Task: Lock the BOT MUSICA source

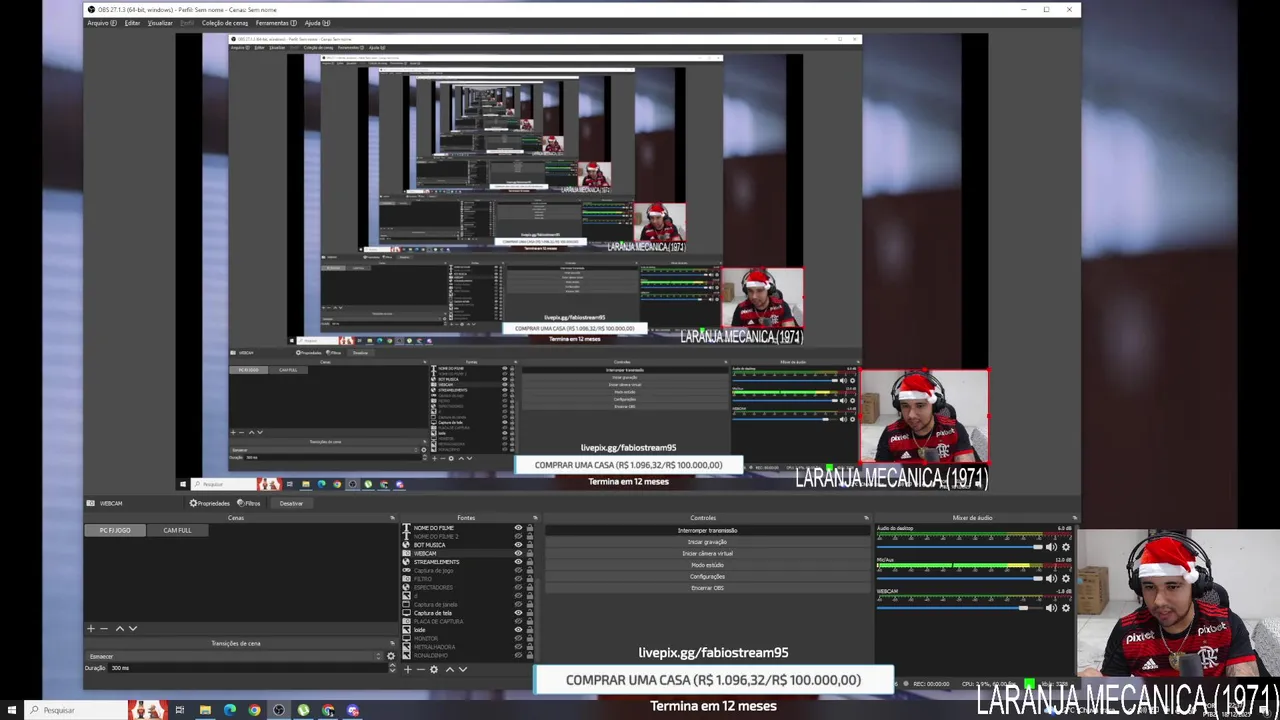Action: (x=530, y=545)
